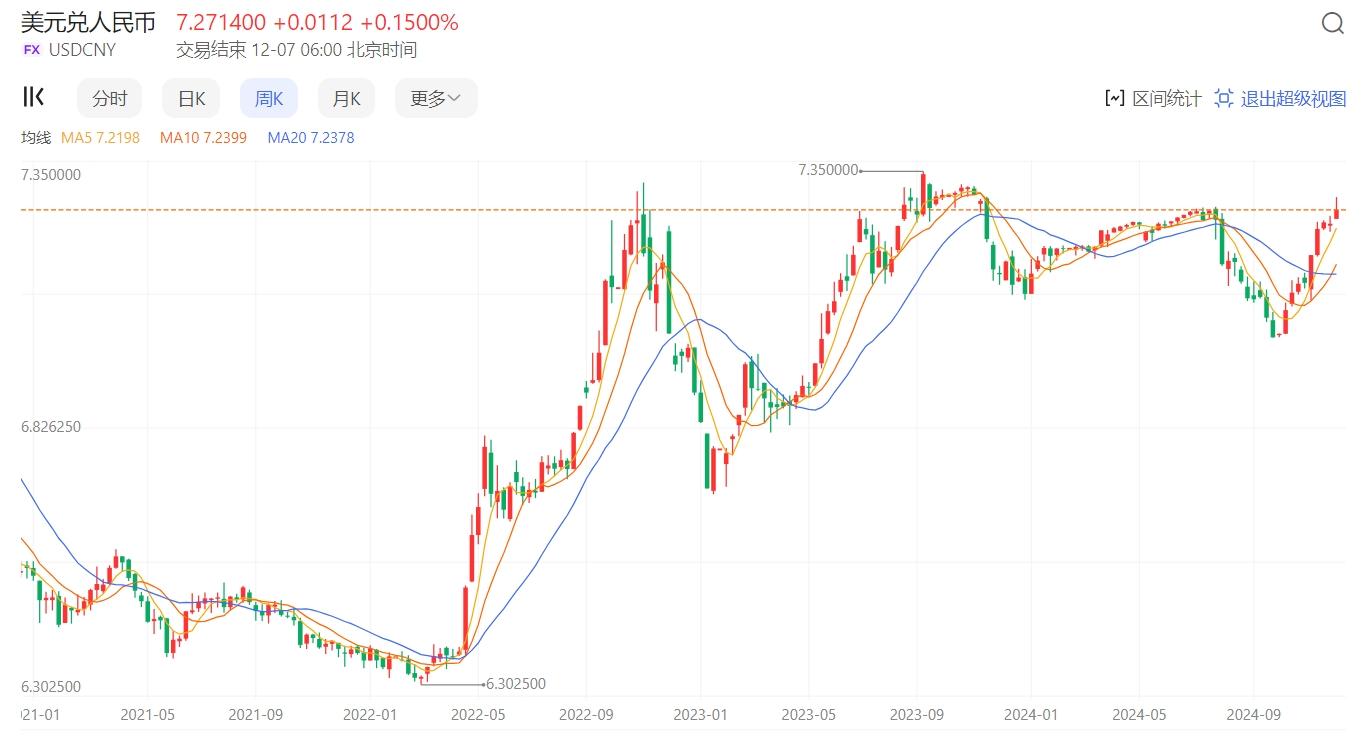Screen dimensions: 1366x747
Task: Click the purple FX badge beside USDCNY
Action: pyautogui.click(x=32, y=50)
